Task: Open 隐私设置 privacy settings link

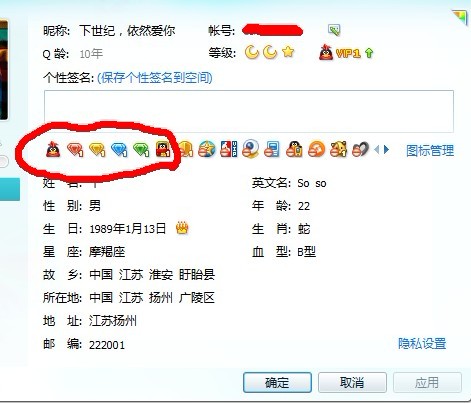Action: [422, 343]
